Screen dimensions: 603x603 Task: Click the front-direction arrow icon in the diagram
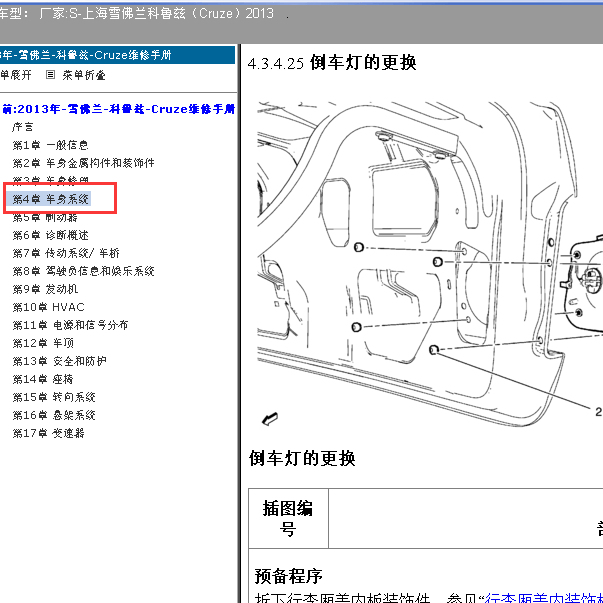point(269,418)
